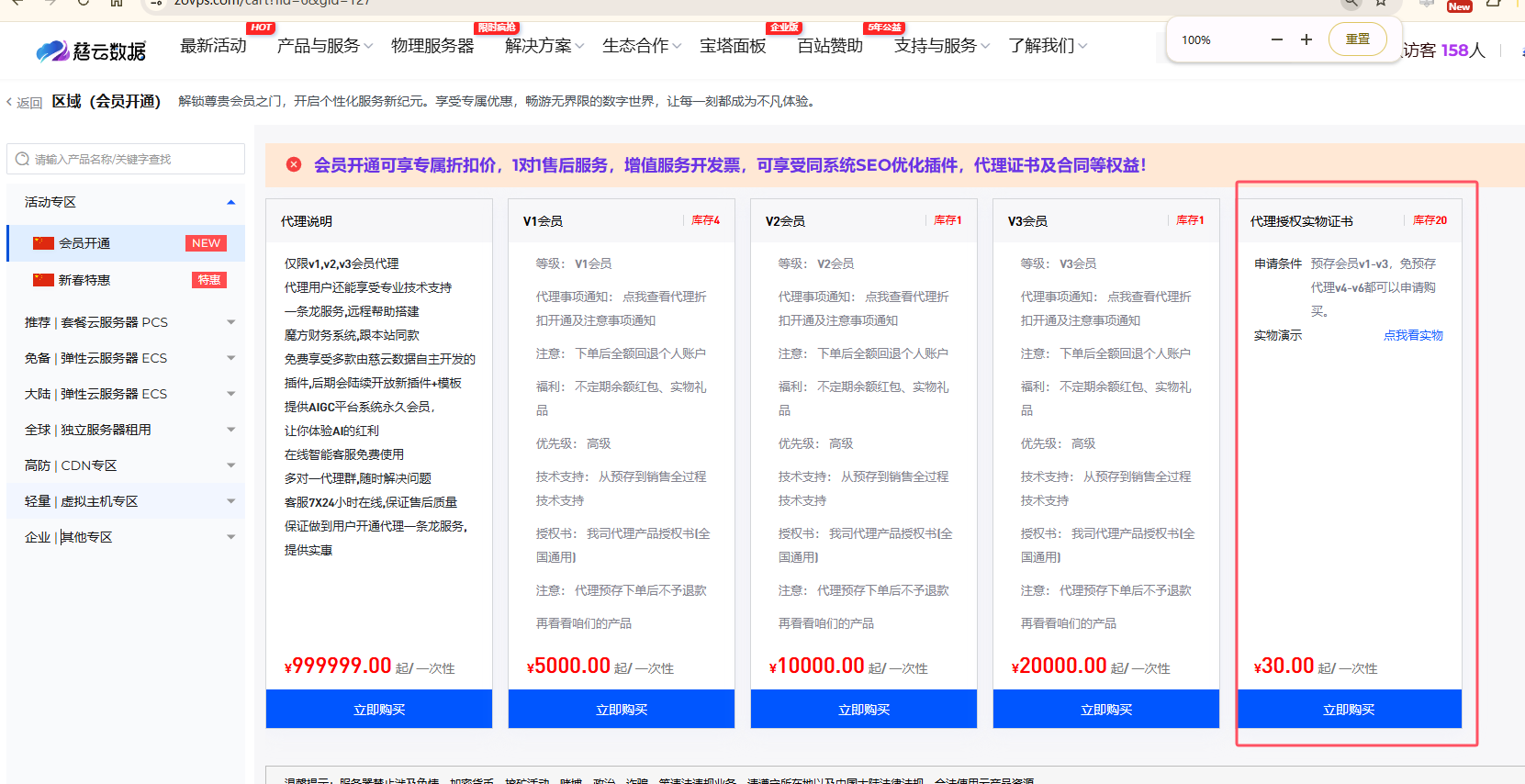This screenshot has width=1525, height=784.
Task: Click the flag icon beside 新春特惠
Action: [43, 280]
